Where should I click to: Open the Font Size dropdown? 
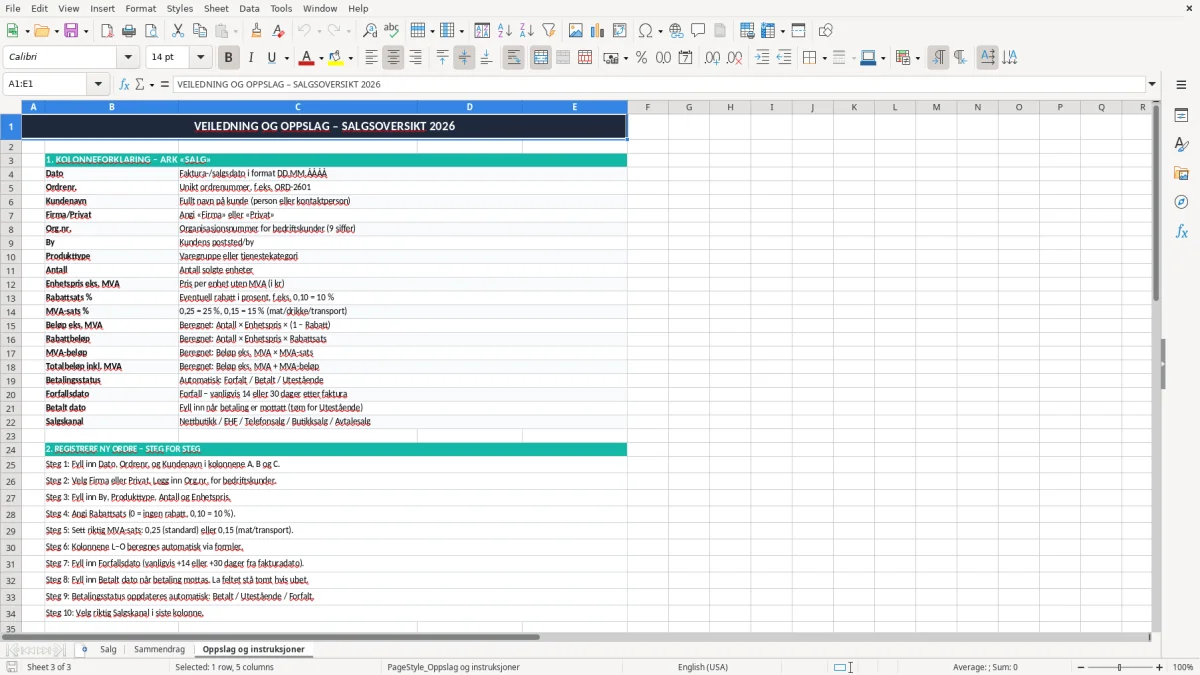click(200, 58)
